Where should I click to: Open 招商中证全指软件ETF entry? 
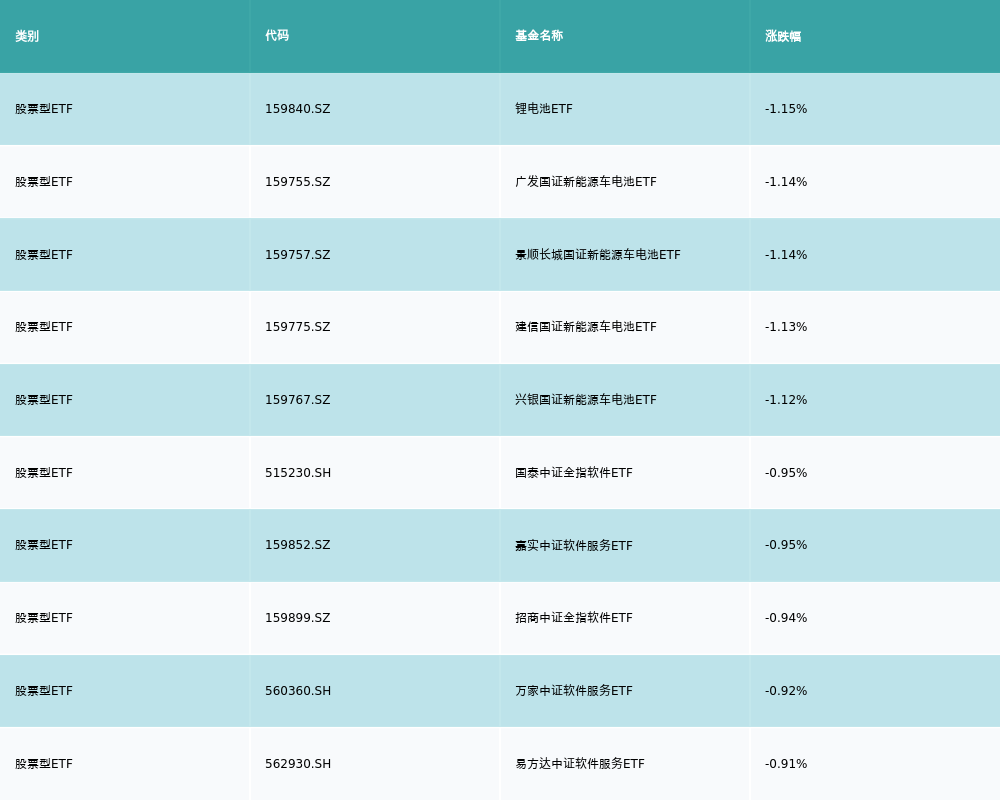point(574,618)
